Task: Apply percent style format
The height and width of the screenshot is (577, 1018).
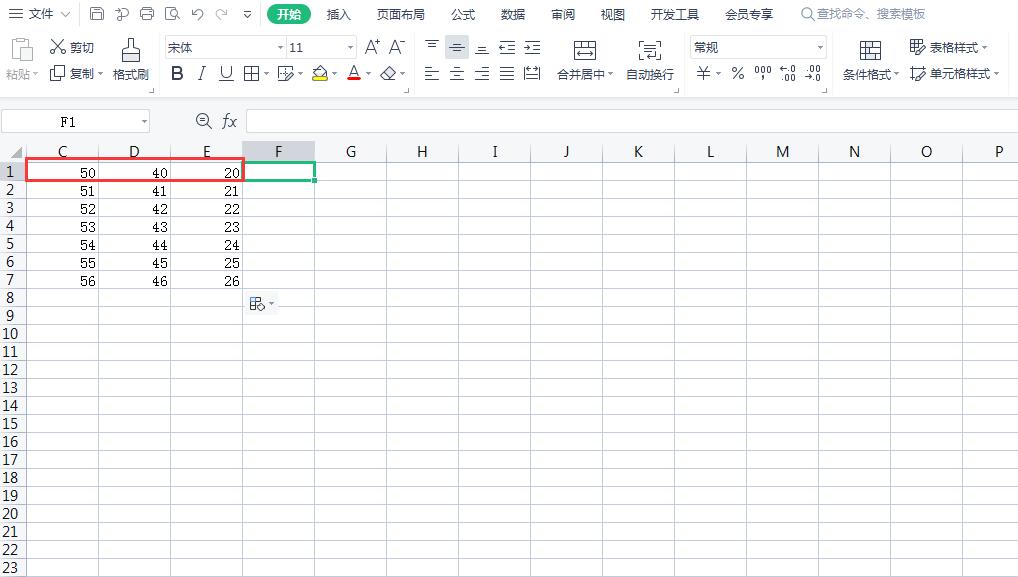Action: [x=738, y=73]
